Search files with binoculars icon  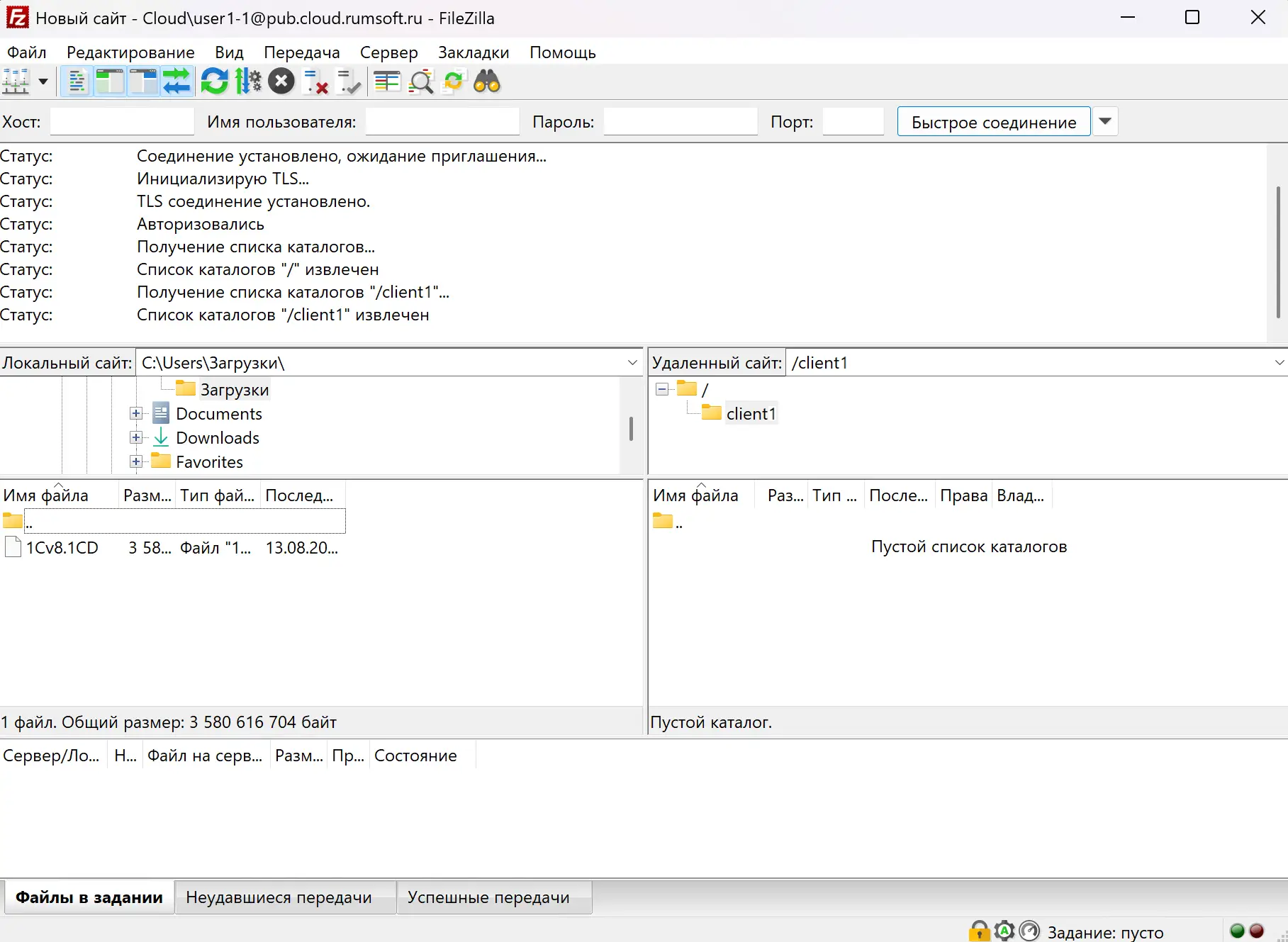point(487,82)
